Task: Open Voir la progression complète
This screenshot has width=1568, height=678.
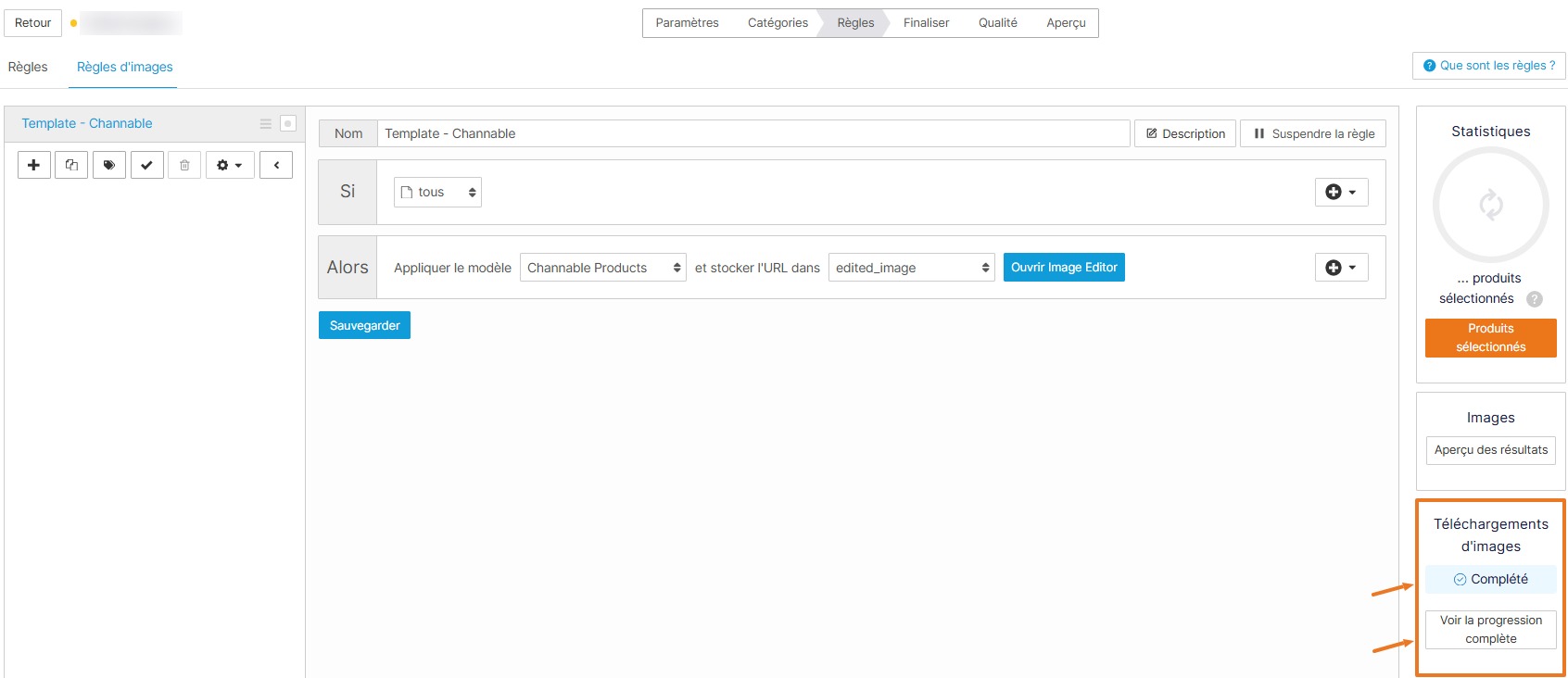Action: (x=1490, y=630)
